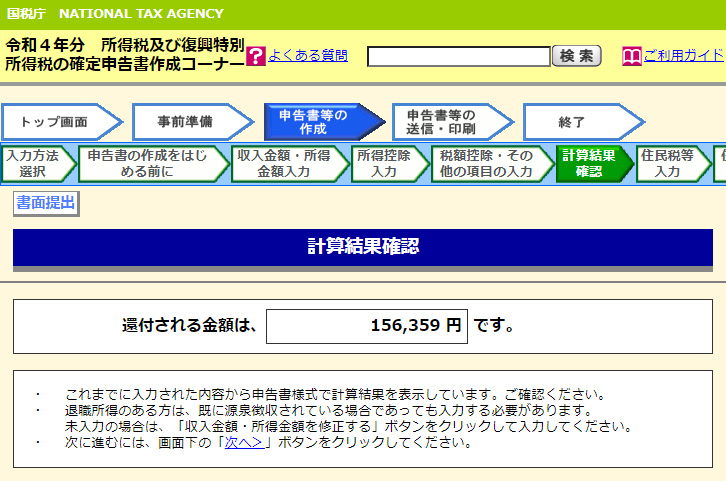Viewport: 726px width, 481px height.
Task: Open the ご利用ガイド link
Action: 683,56
